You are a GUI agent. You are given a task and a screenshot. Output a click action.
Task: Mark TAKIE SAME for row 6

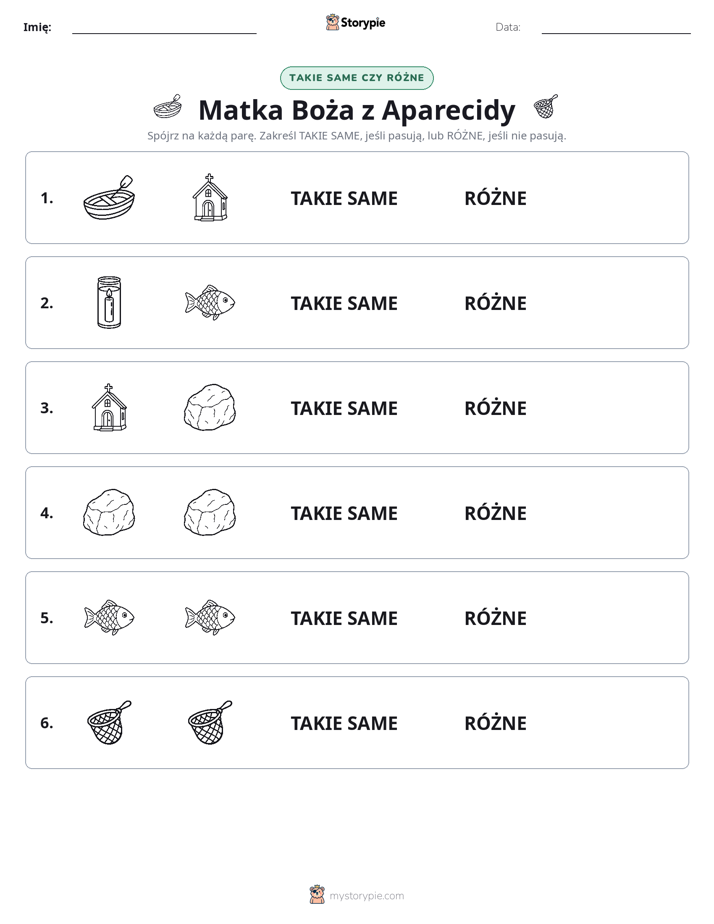[x=344, y=723]
